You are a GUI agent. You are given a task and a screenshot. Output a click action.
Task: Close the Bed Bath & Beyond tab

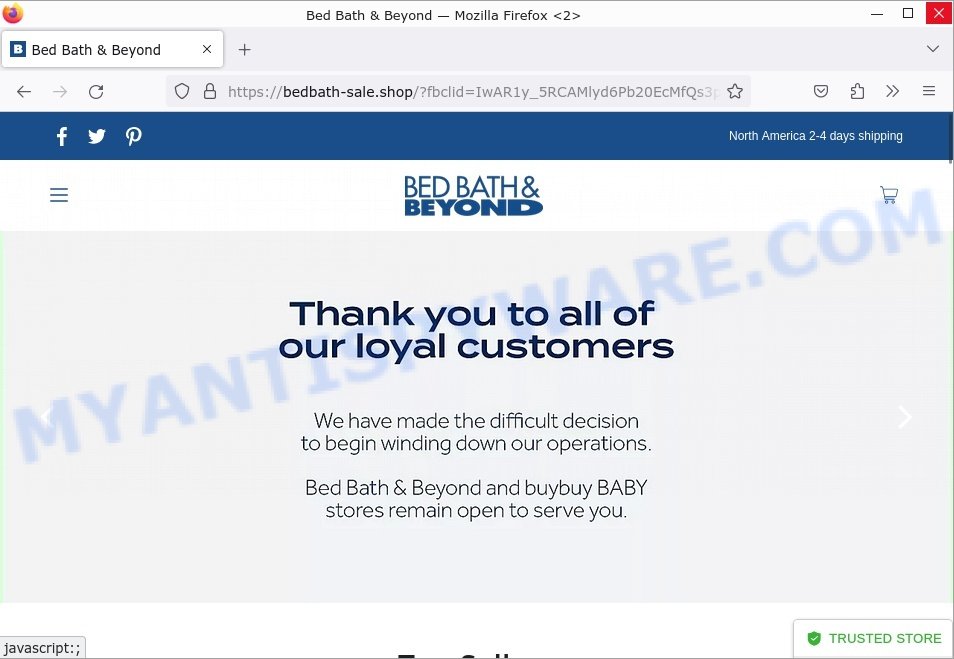(207, 49)
